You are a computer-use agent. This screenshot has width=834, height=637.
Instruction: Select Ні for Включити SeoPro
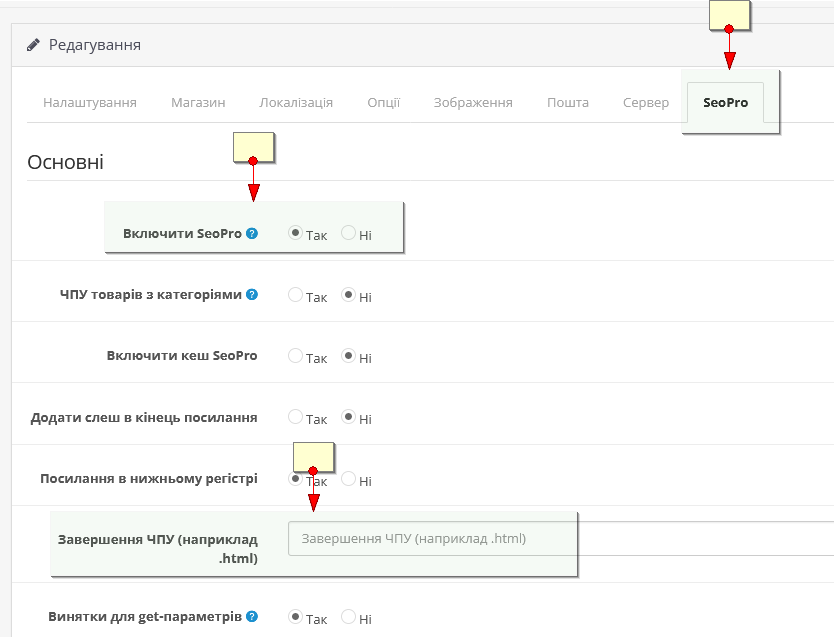pyautogui.click(x=349, y=233)
